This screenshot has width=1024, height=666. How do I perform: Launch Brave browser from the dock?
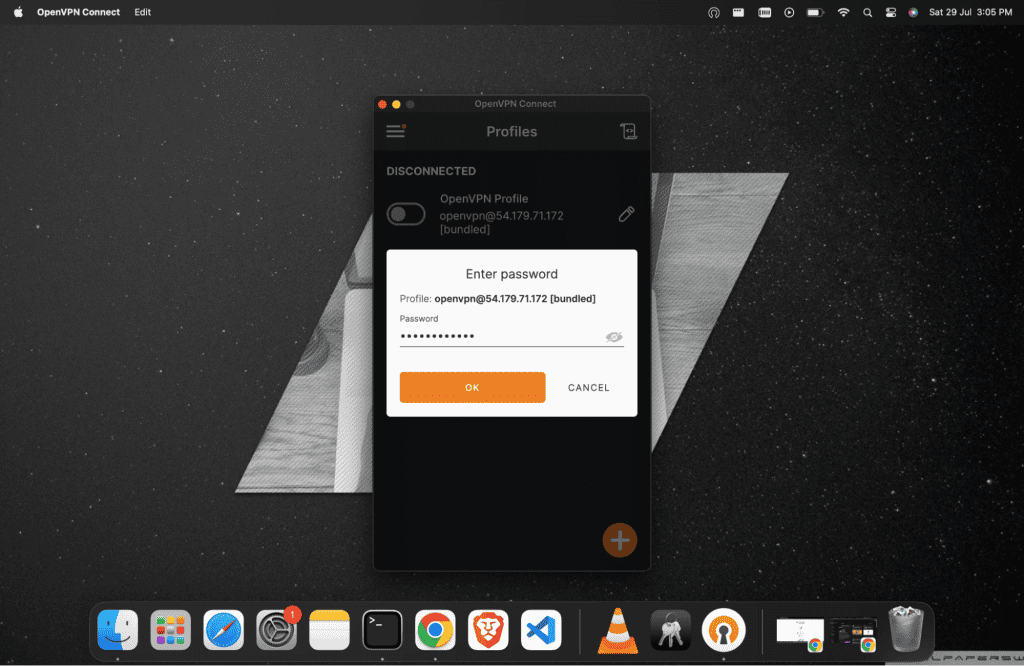[x=488, y=630]
